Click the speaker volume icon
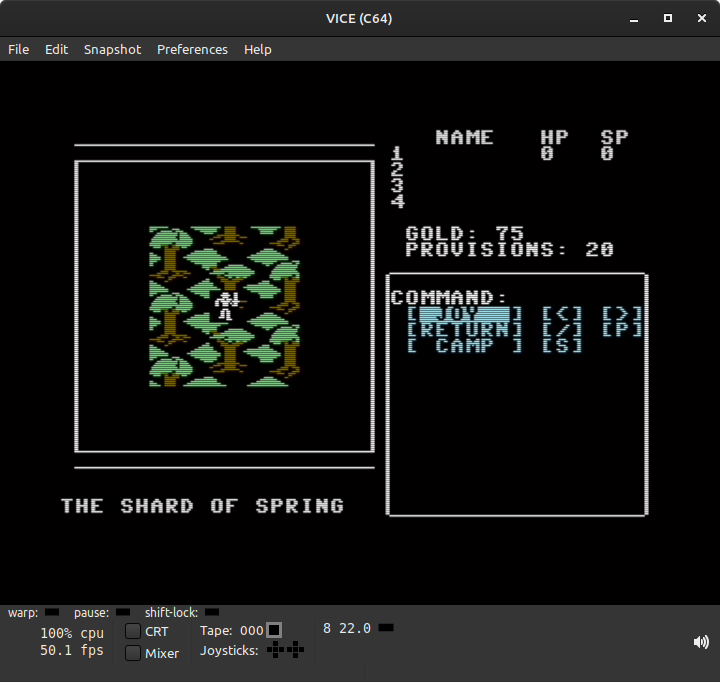Image resolution: width=720 pixels, height=682 pixels. click(701, 642)
